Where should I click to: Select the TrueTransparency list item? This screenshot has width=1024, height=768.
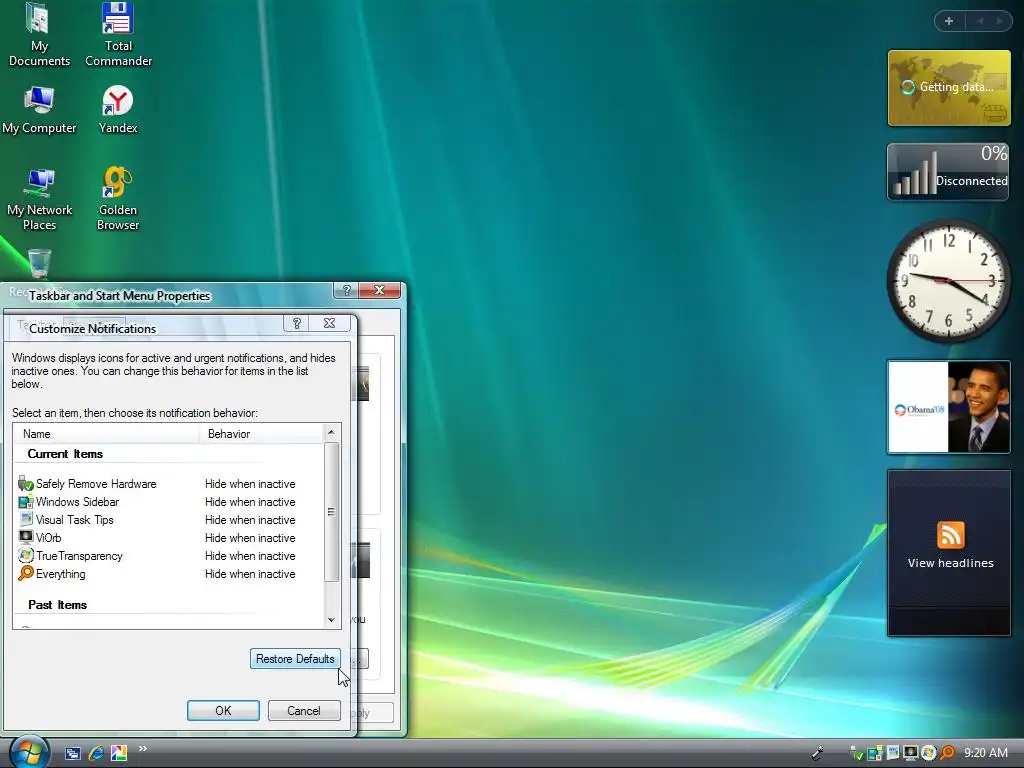(x=79, y=556)
